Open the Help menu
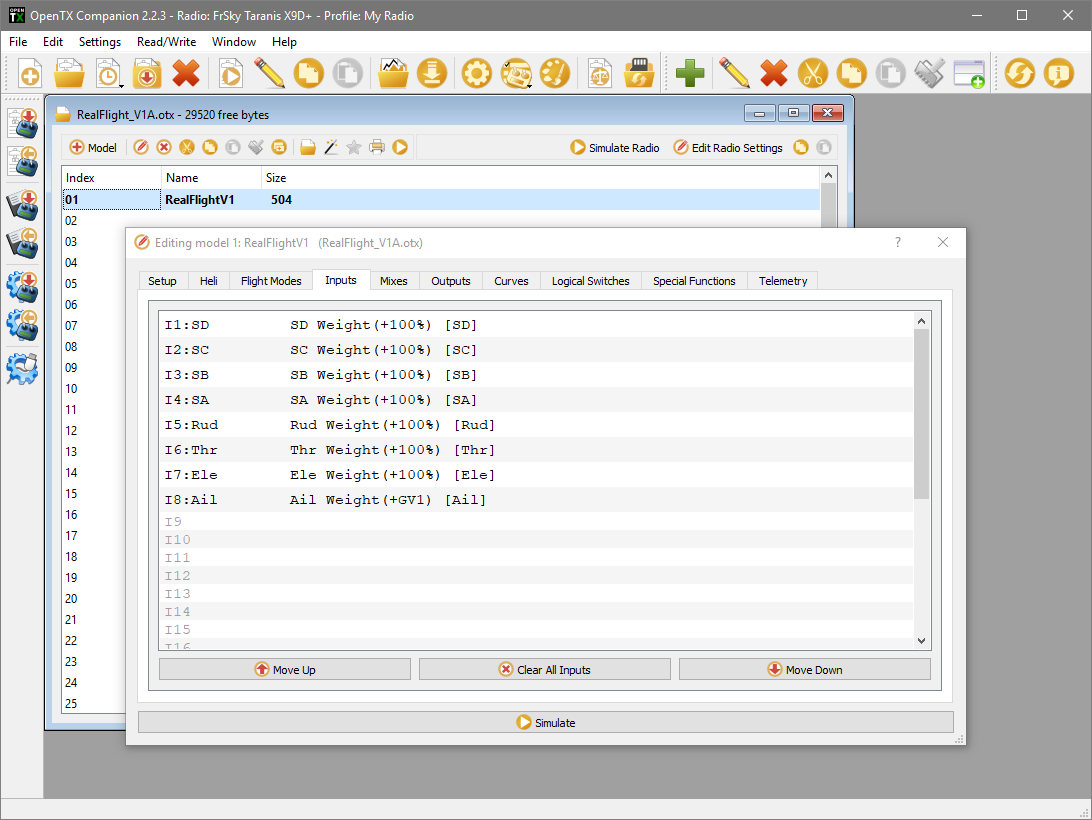 [284, 42]
